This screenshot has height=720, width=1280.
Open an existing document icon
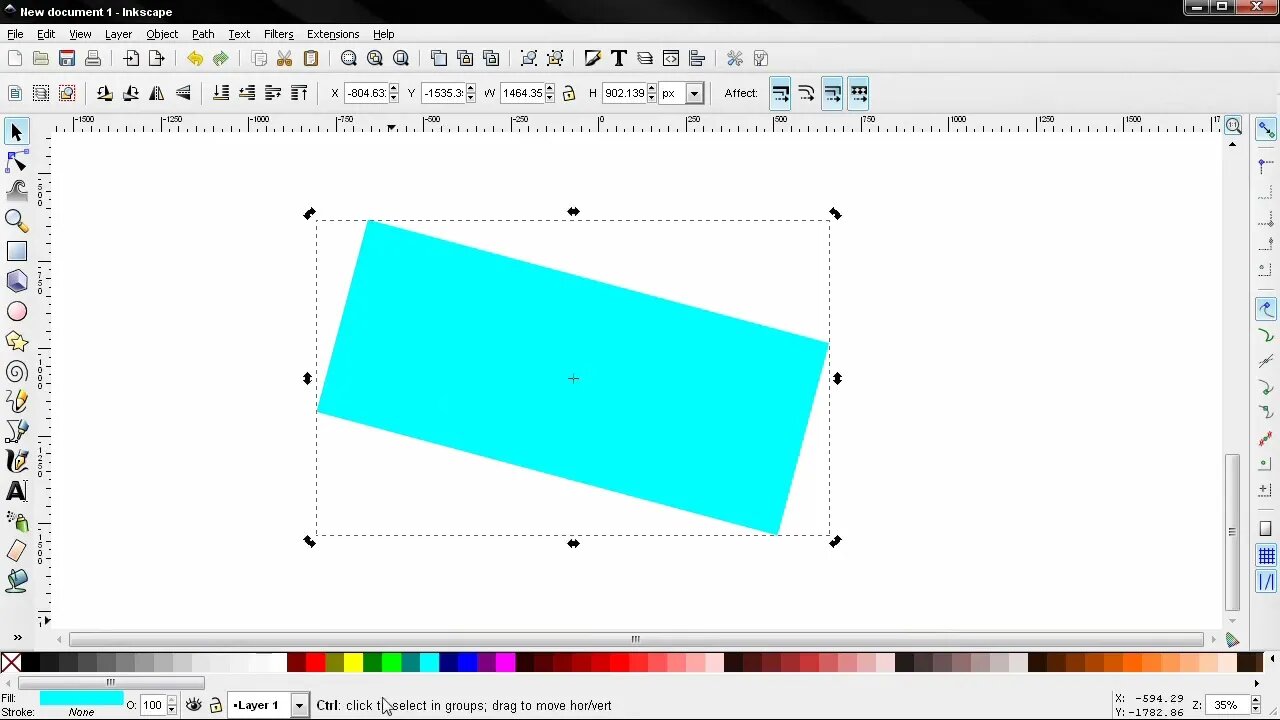41,59
